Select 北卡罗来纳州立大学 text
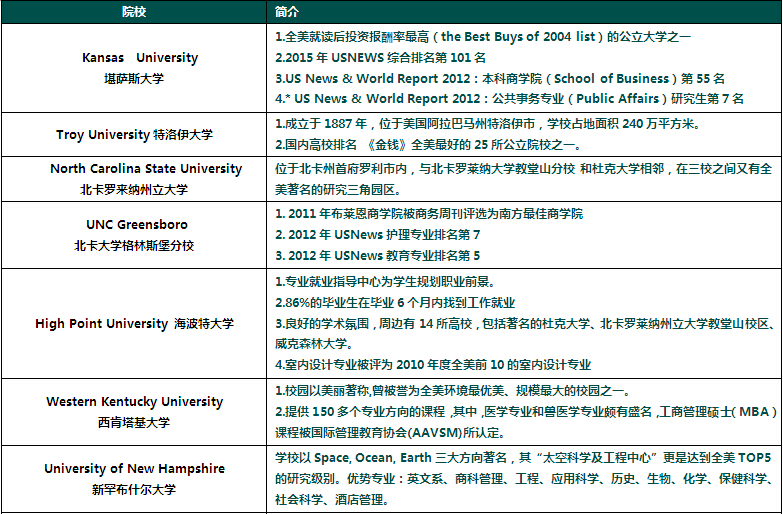The image size is (783, 514). point(134,190)
